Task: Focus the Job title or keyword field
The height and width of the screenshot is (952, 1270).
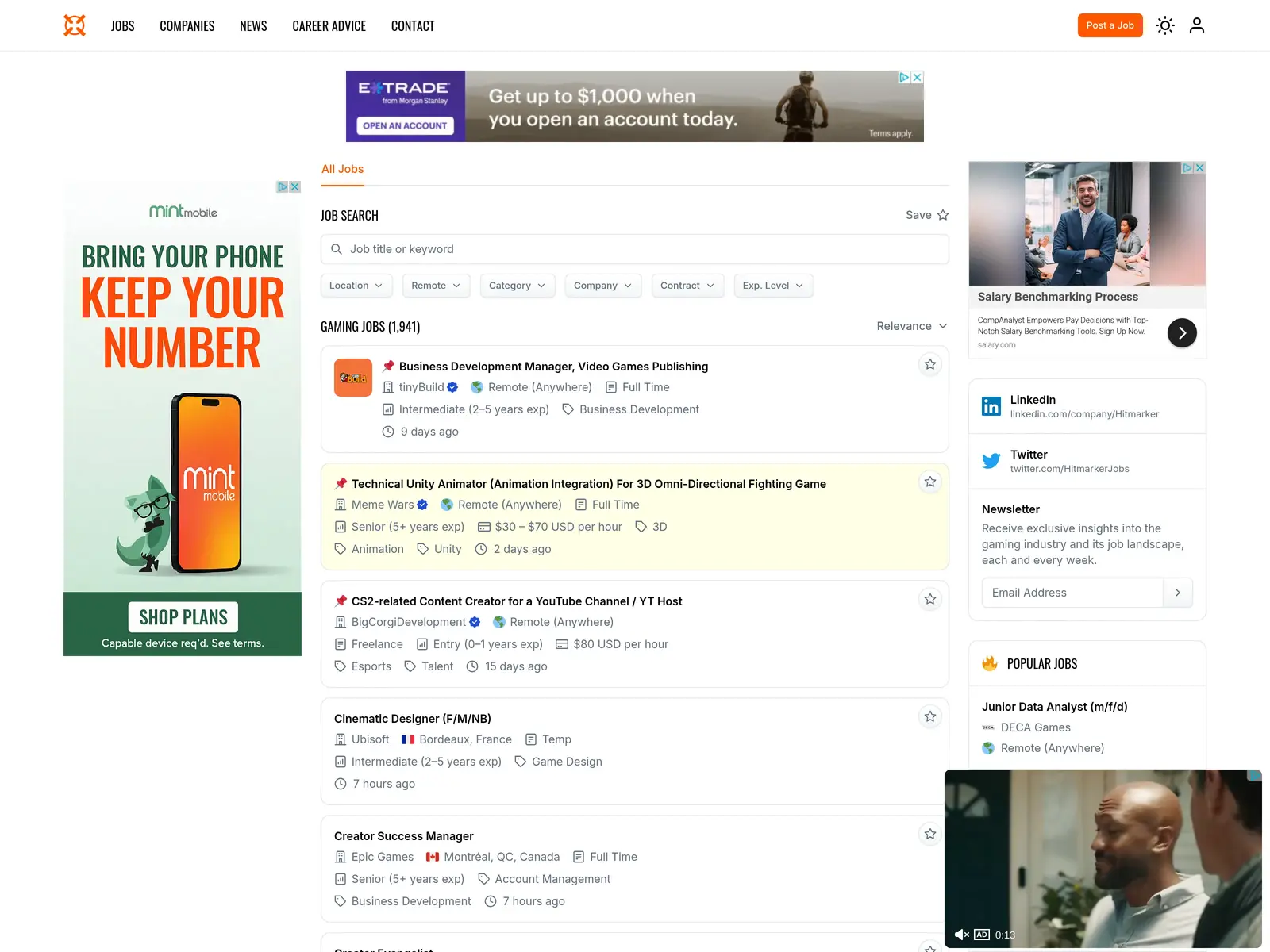Action: point(635,249)
